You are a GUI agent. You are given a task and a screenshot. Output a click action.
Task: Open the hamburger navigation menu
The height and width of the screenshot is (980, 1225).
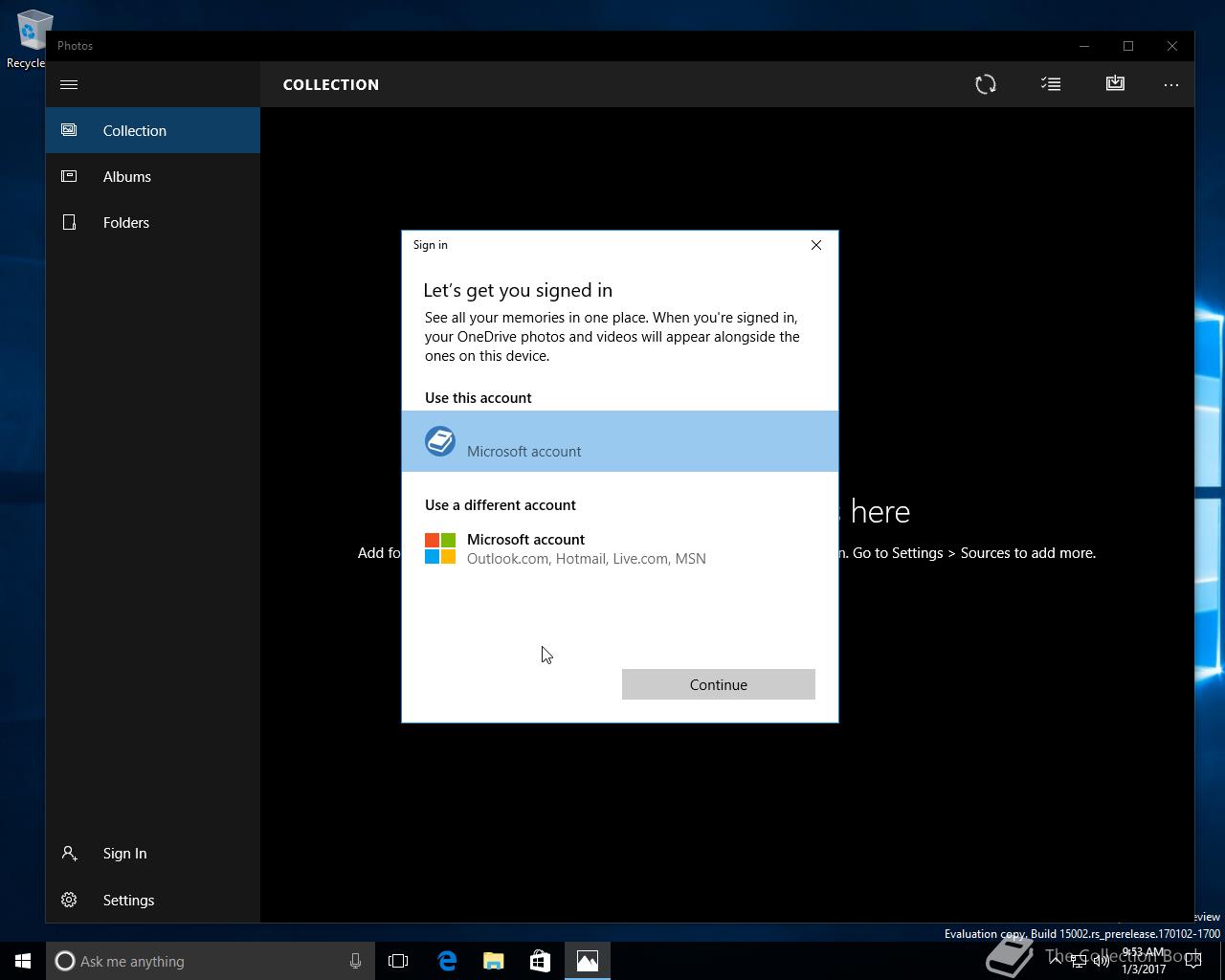[x=69, y=84]
